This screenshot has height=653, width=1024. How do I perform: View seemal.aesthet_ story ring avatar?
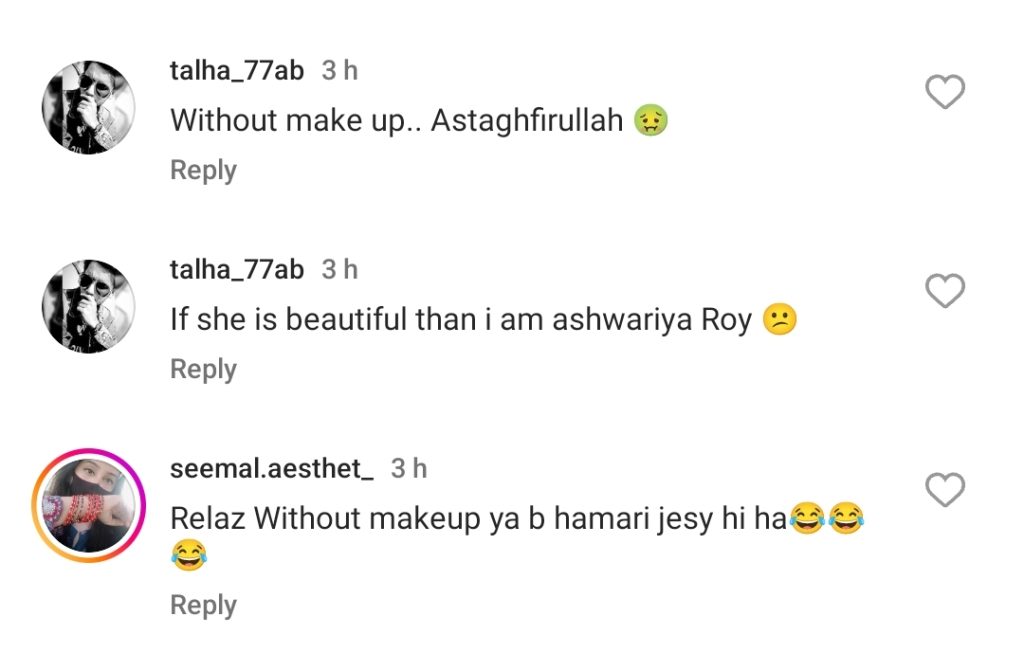(88, 506)
